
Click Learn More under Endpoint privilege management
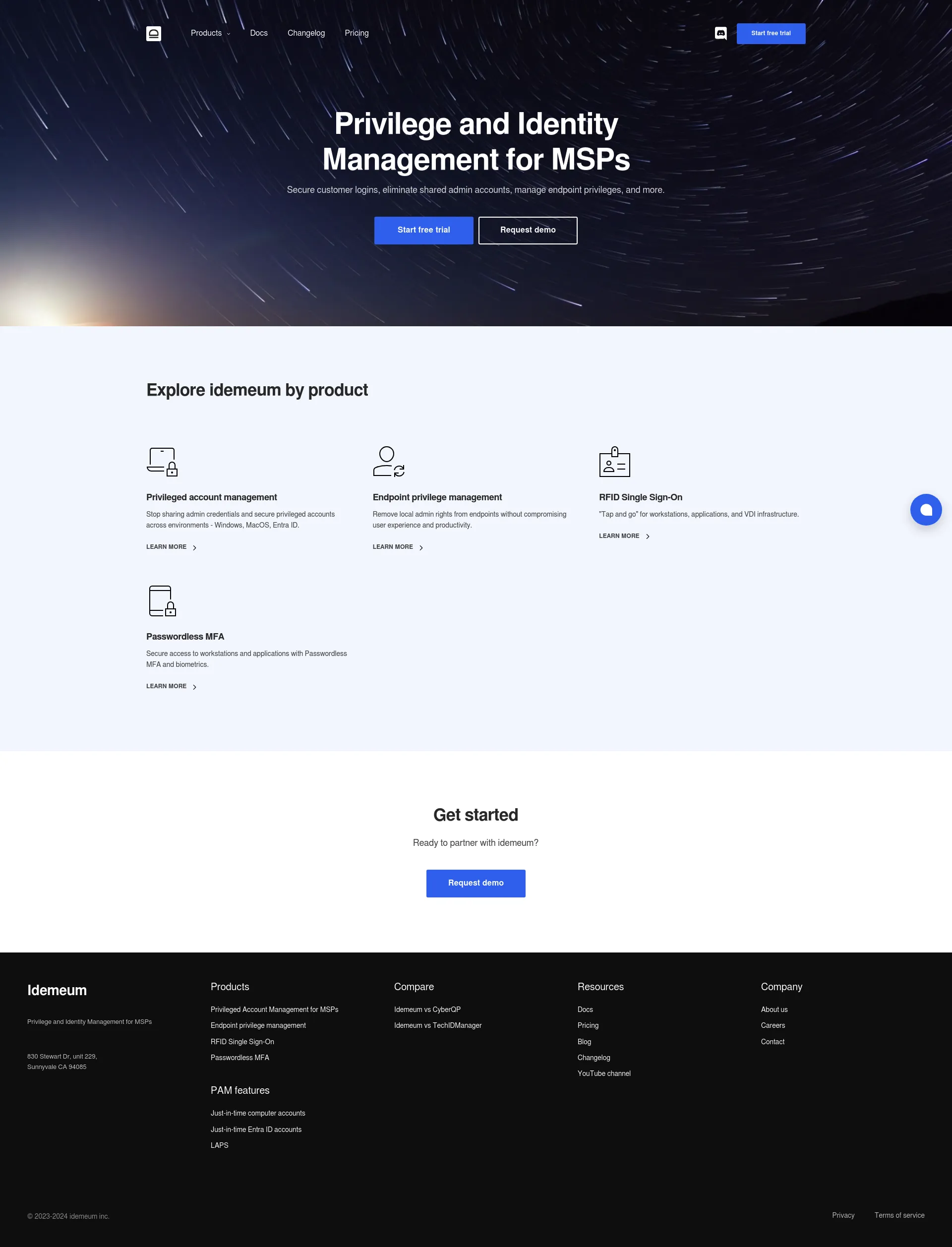point(393,547)
